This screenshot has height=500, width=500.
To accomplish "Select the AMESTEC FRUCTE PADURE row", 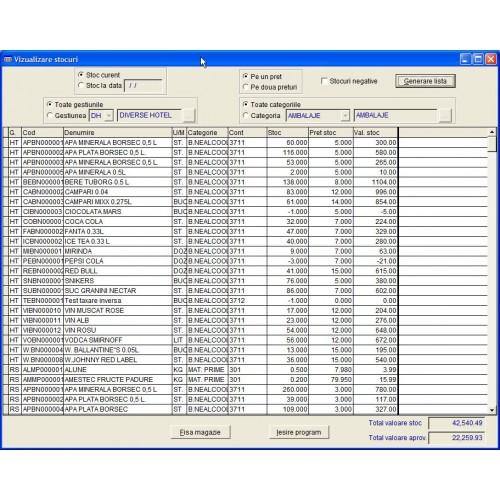I will (x=245, y=379).
